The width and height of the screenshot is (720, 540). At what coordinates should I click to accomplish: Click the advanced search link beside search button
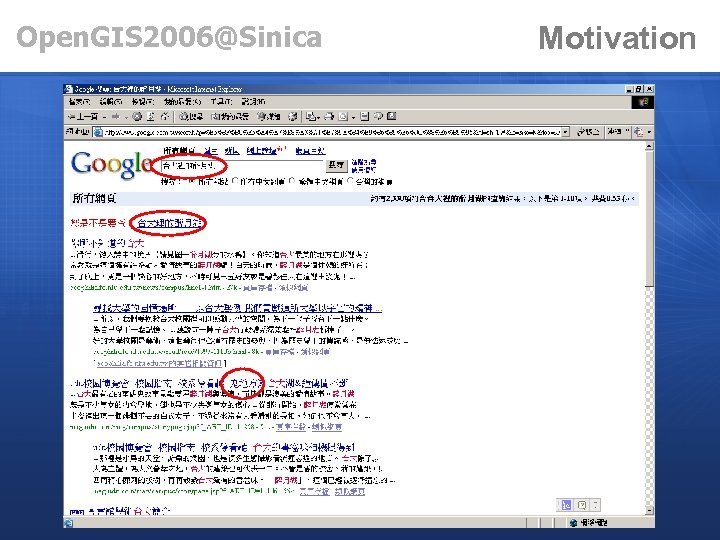pos(364,162)
